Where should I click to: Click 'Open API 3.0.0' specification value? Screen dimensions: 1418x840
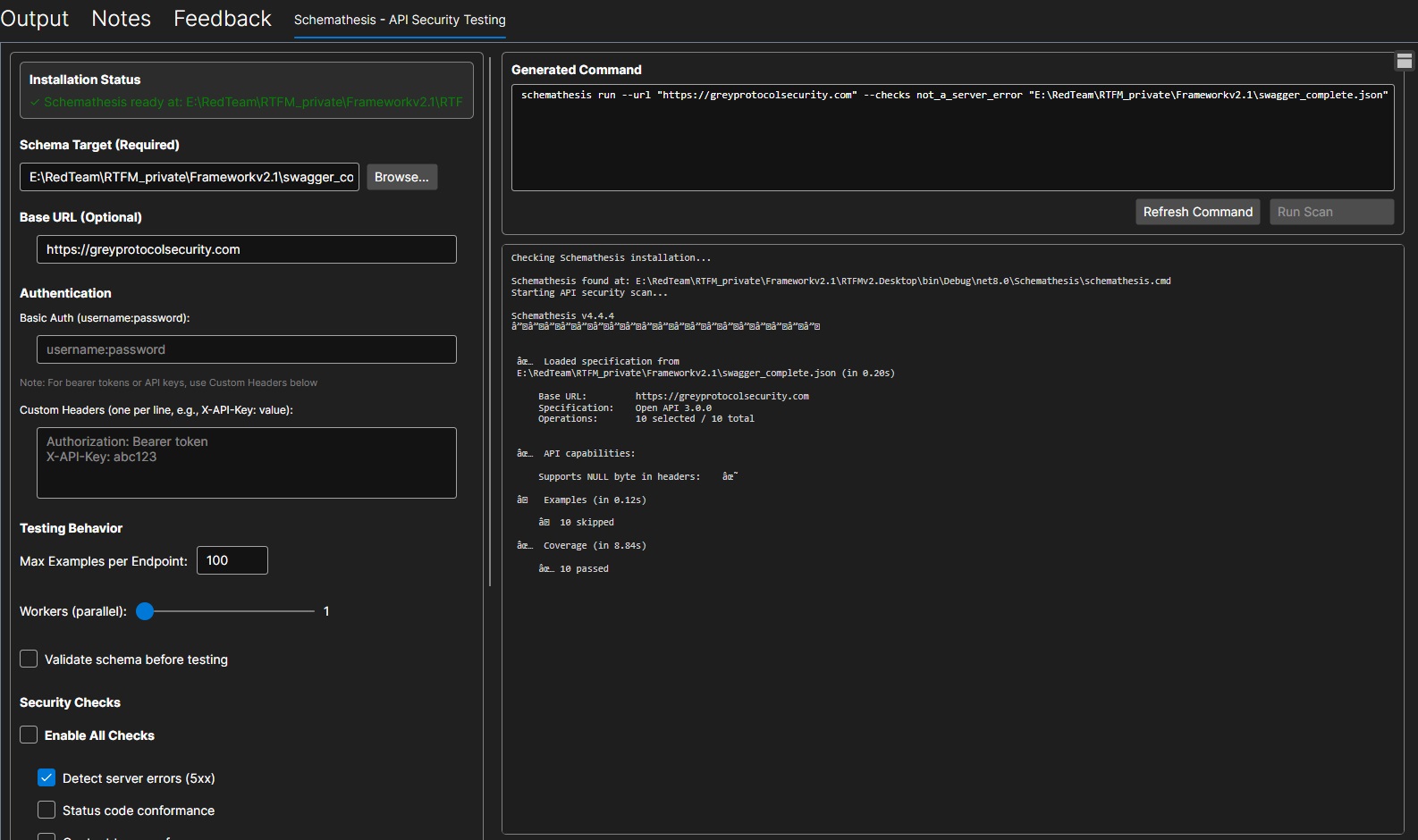pos(673,407)
